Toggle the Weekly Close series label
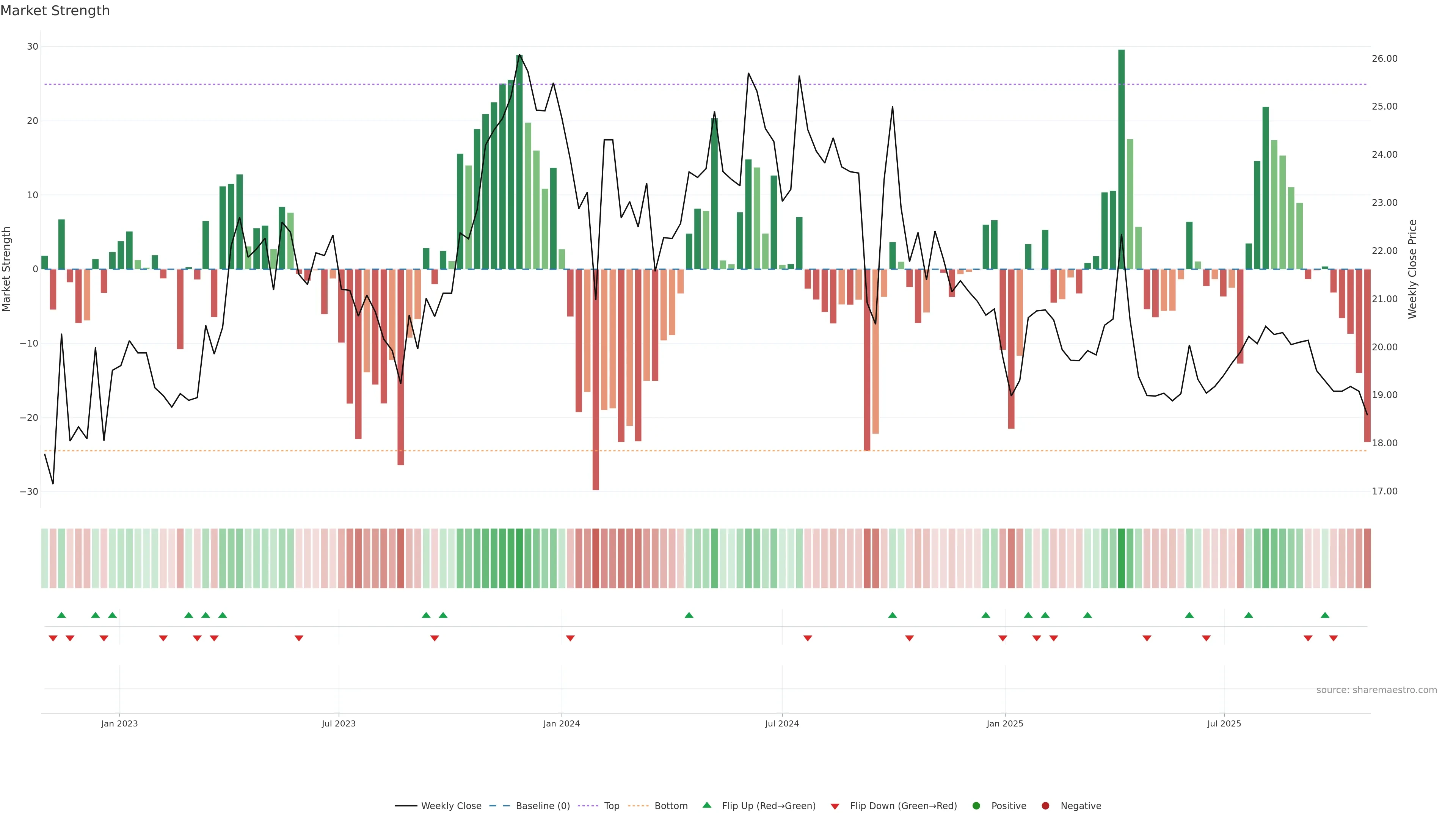This screenshot has height=819, width=1456. point(451,805)
